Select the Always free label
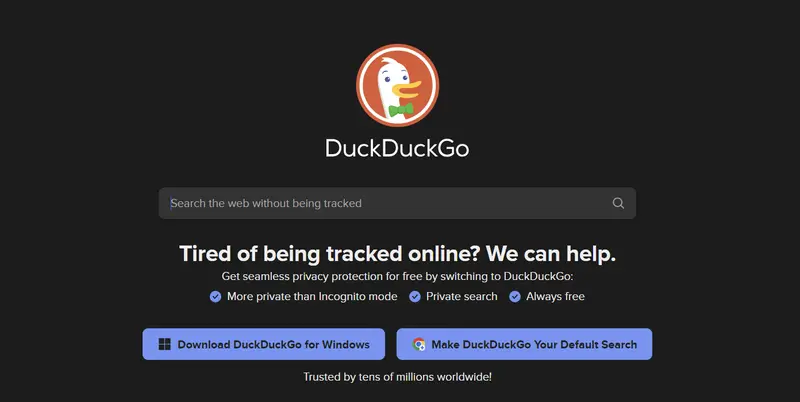Image resolution: width=800 pixels, height=402 pixels. point(555,296)
